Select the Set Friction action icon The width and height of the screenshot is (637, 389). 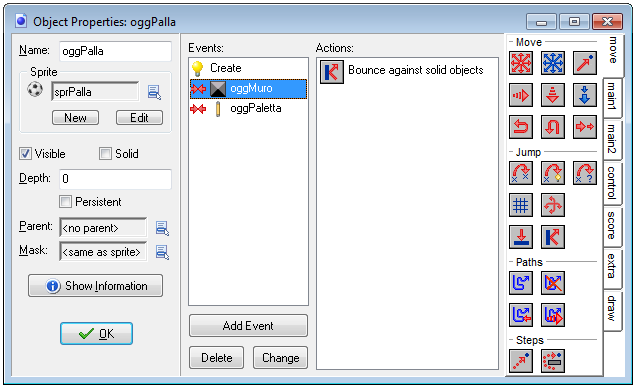click(585, 127)
